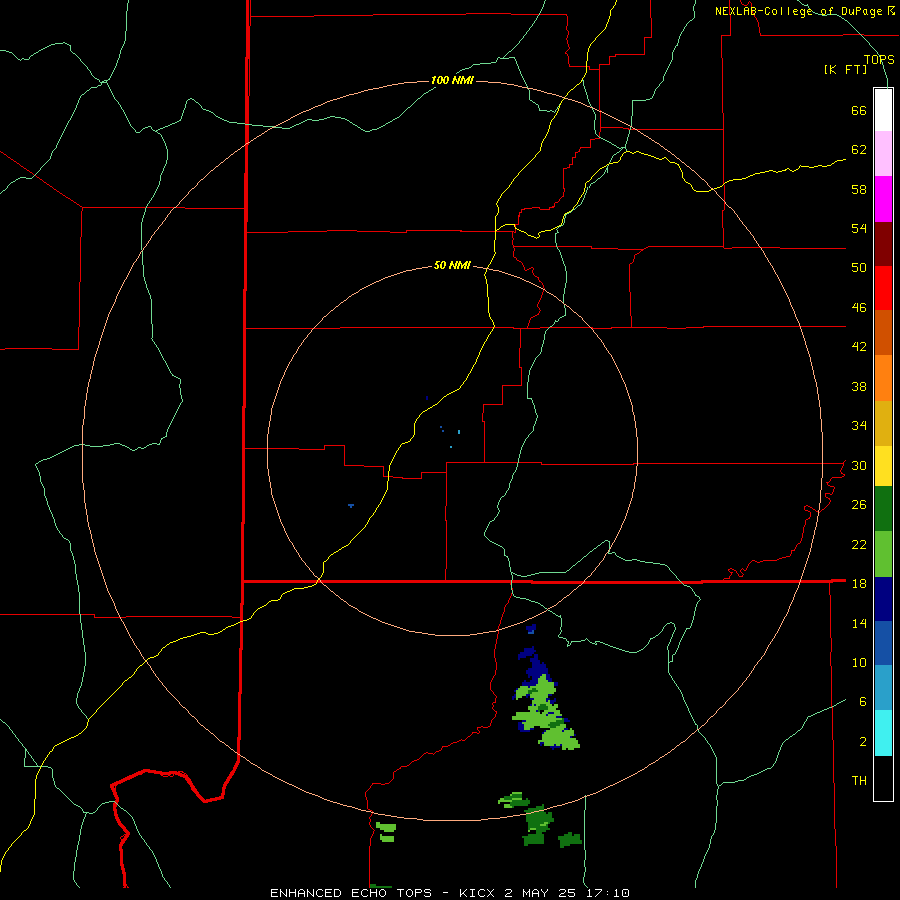Screen dimensions: 900x900
Task: Click the Enhanced Echo Tops KICX caption
Action: click(x=450, y=893)
